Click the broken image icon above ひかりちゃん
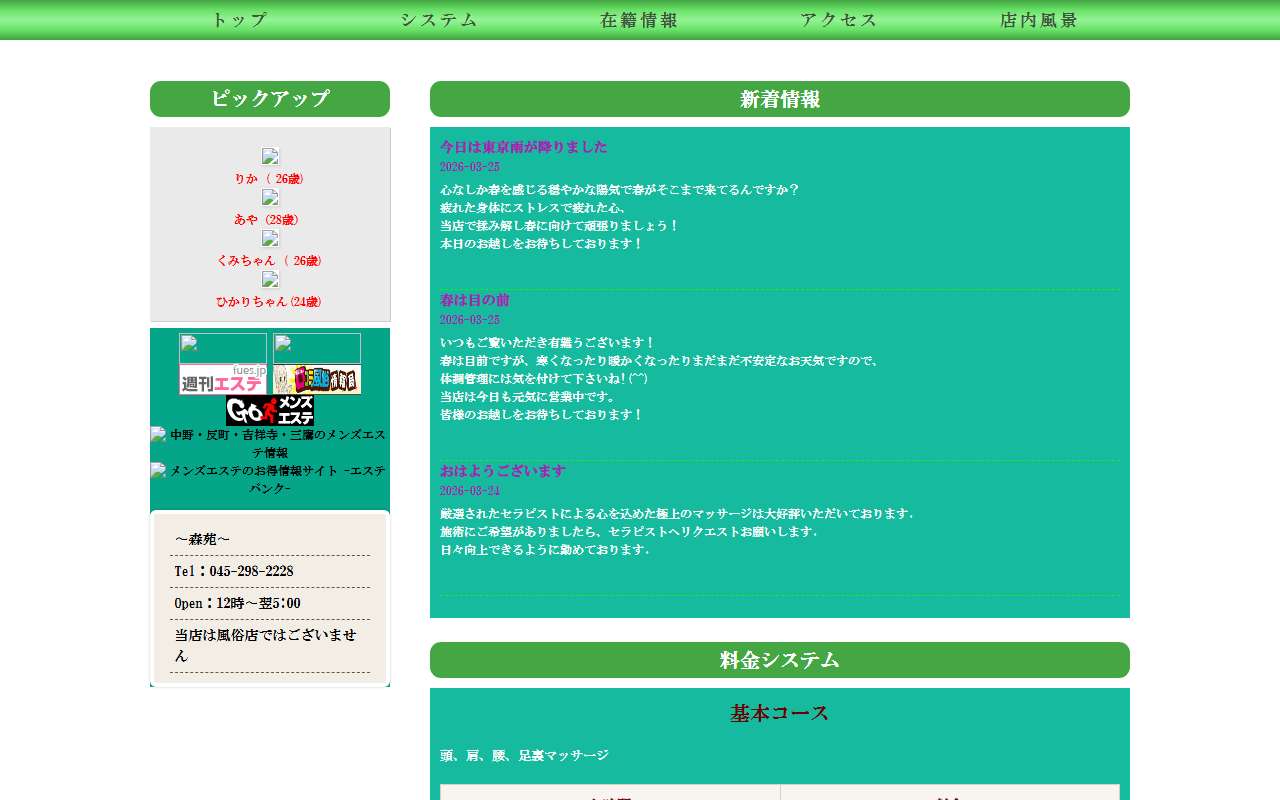Viewport: 1280px width, 800px height. tap(270, 280)
